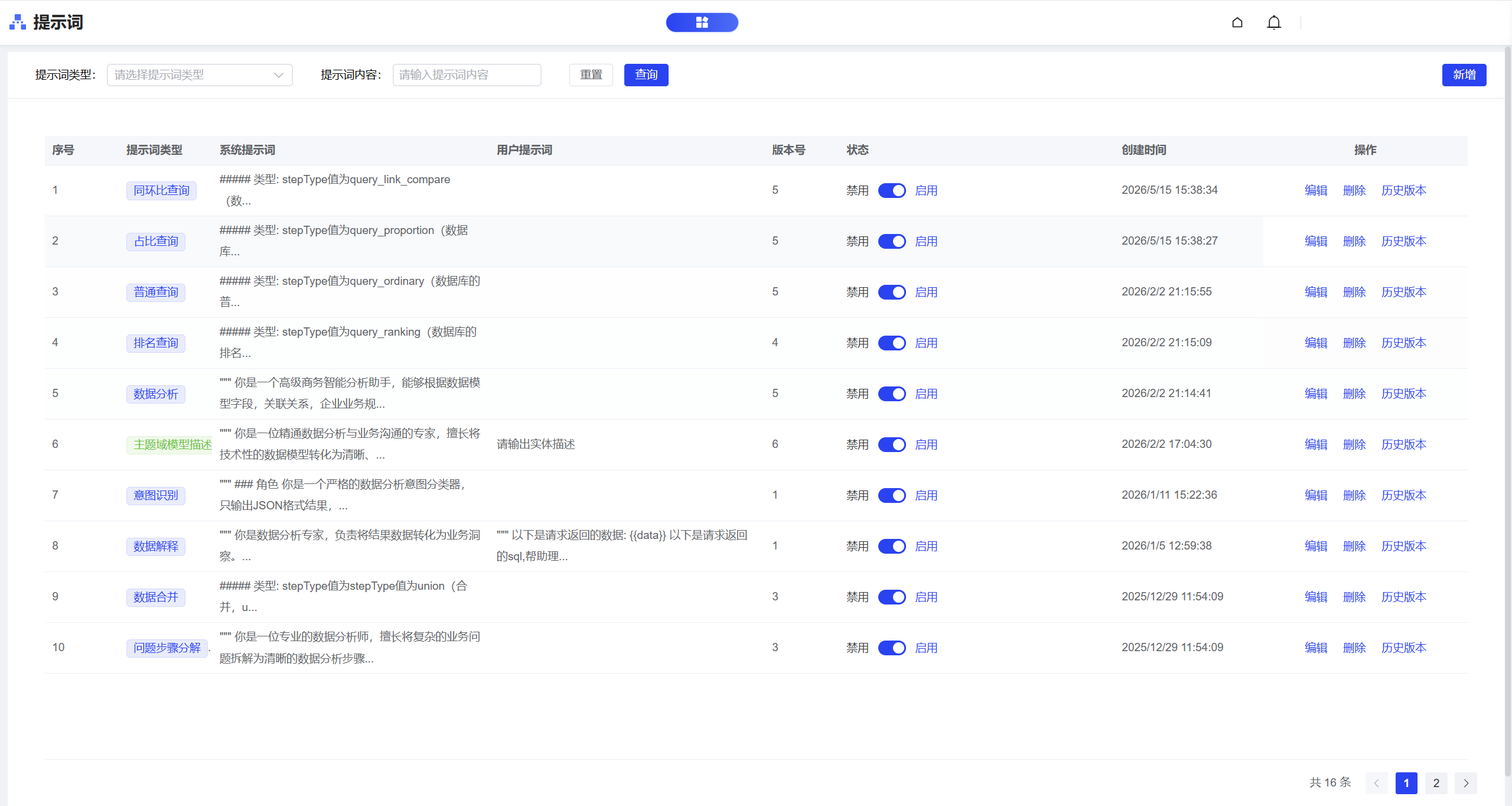The image size is (1512, 806).
Task: Click the 版本号 column header
Action: pyautogui.click(x=788, y=150)
